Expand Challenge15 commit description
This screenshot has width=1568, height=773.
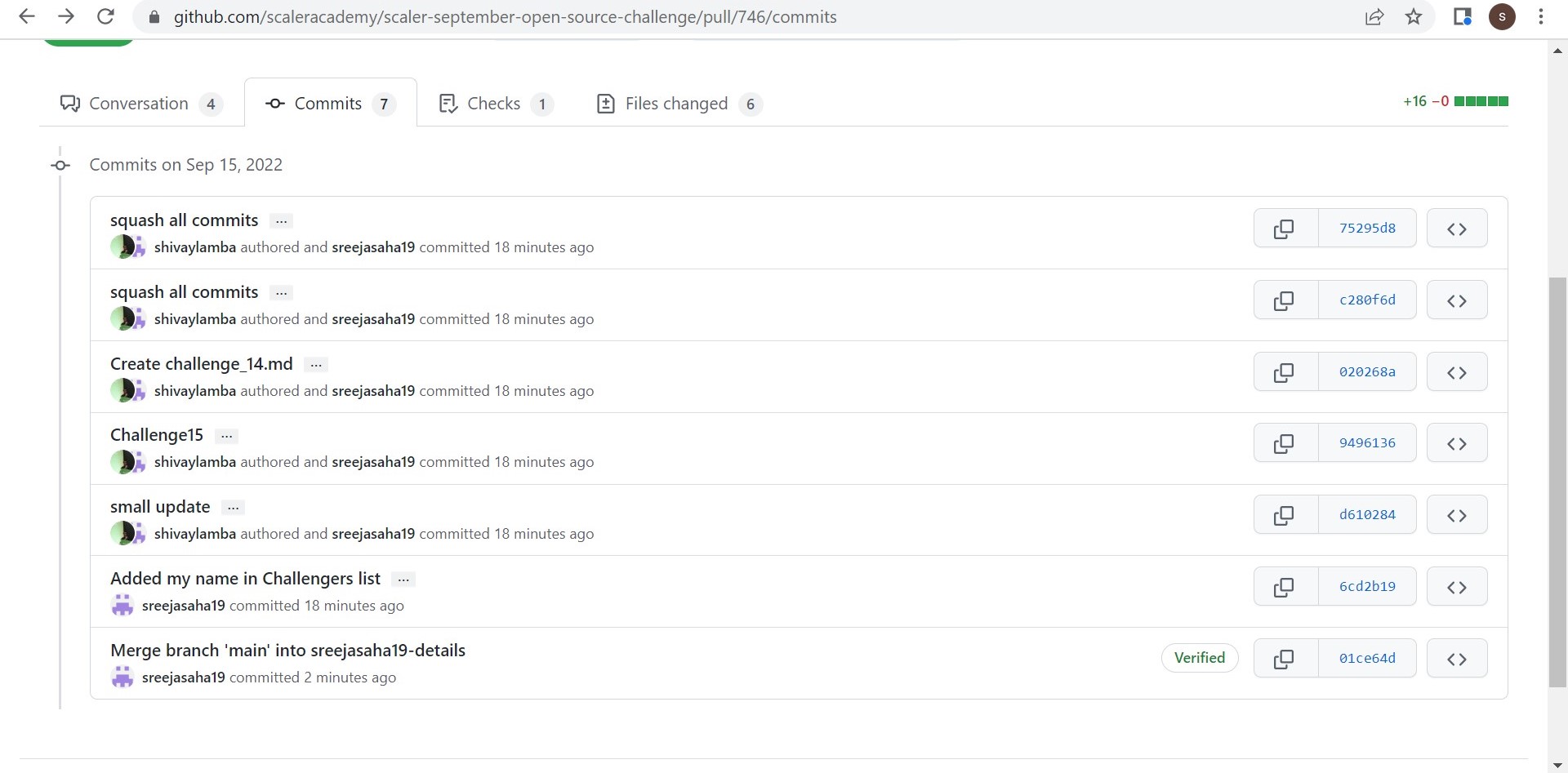click(226, 436)
